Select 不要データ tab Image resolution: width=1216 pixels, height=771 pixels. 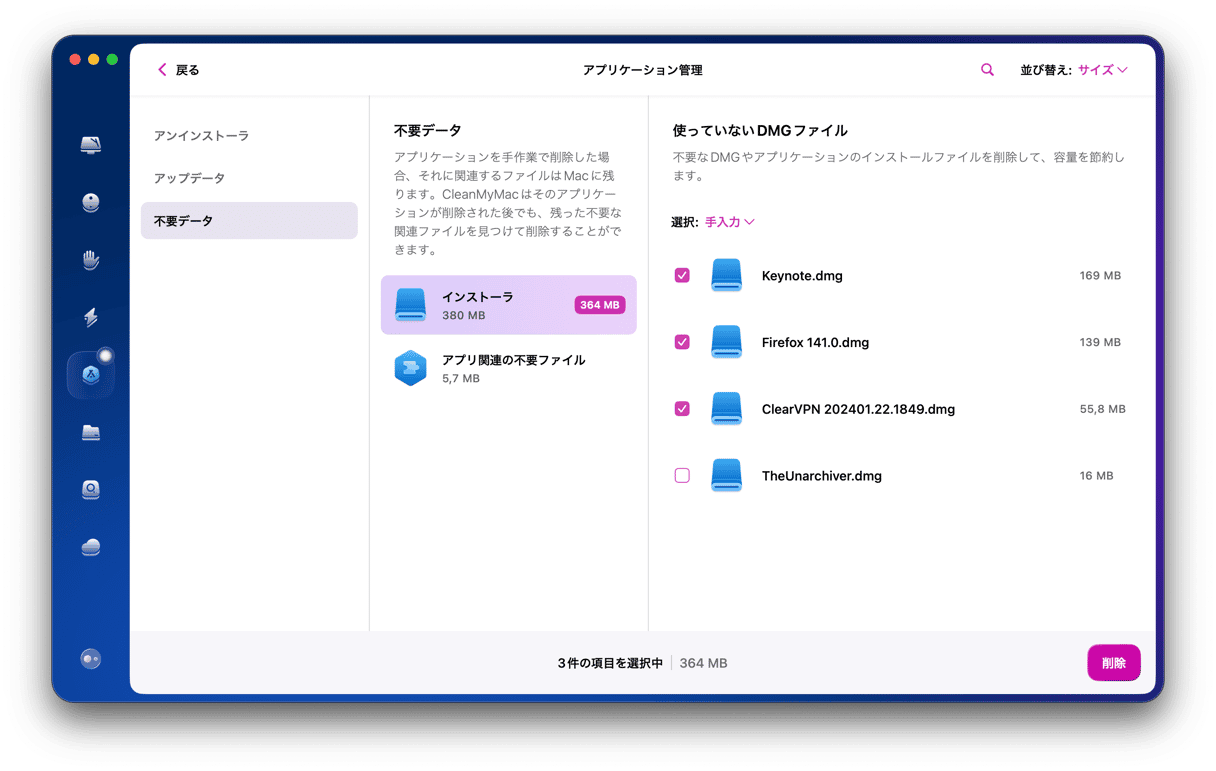(x=249, y=221)
